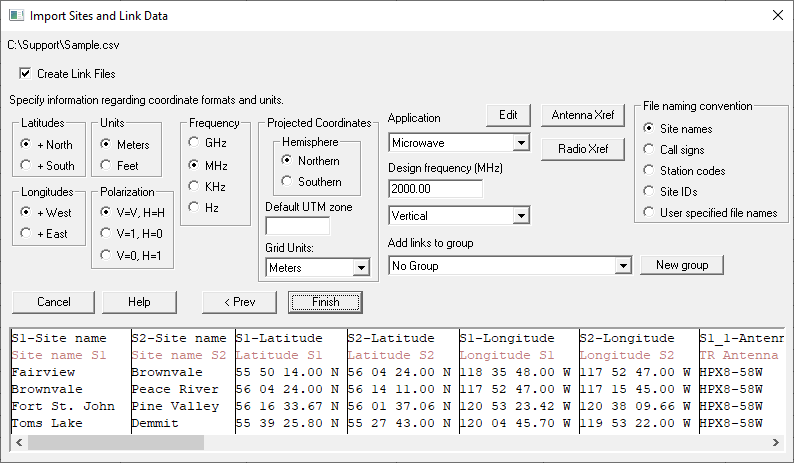Choose + East for longitudes
The image size is (794, 463).
click(x=27, y=233)
